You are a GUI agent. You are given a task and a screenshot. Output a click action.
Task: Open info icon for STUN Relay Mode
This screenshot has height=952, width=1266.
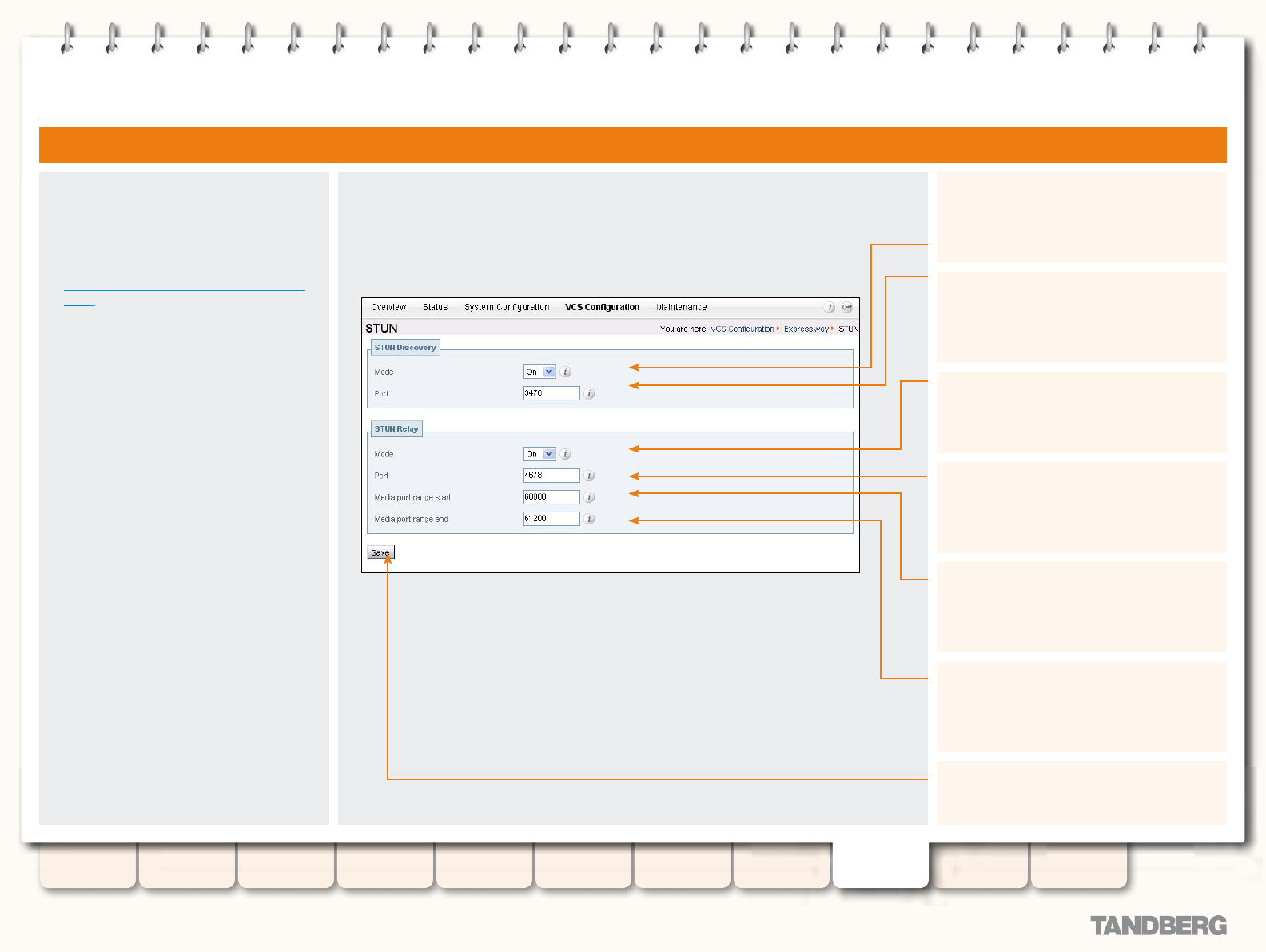tap(566, 455)
